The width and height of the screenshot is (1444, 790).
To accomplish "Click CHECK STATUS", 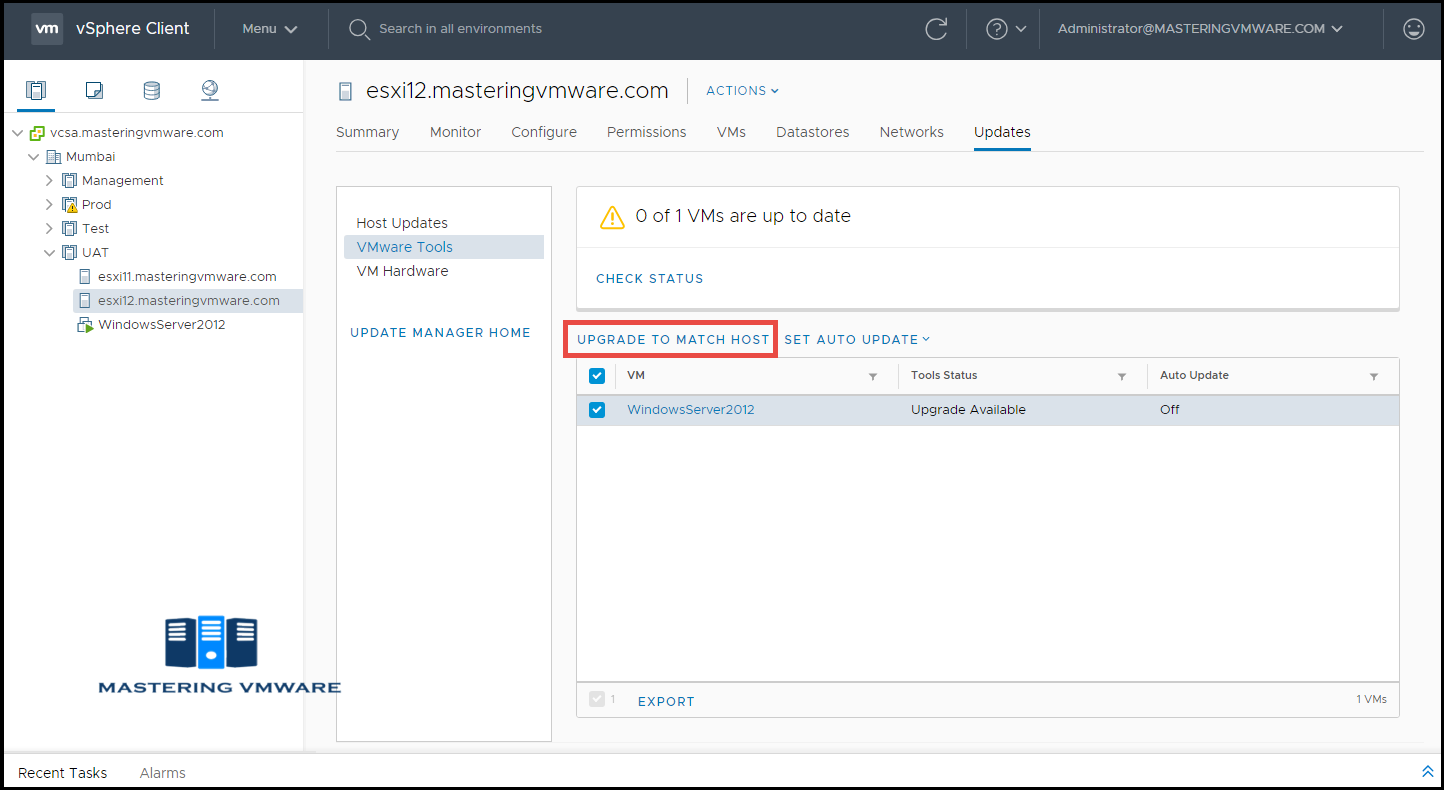I will (649, 279).
